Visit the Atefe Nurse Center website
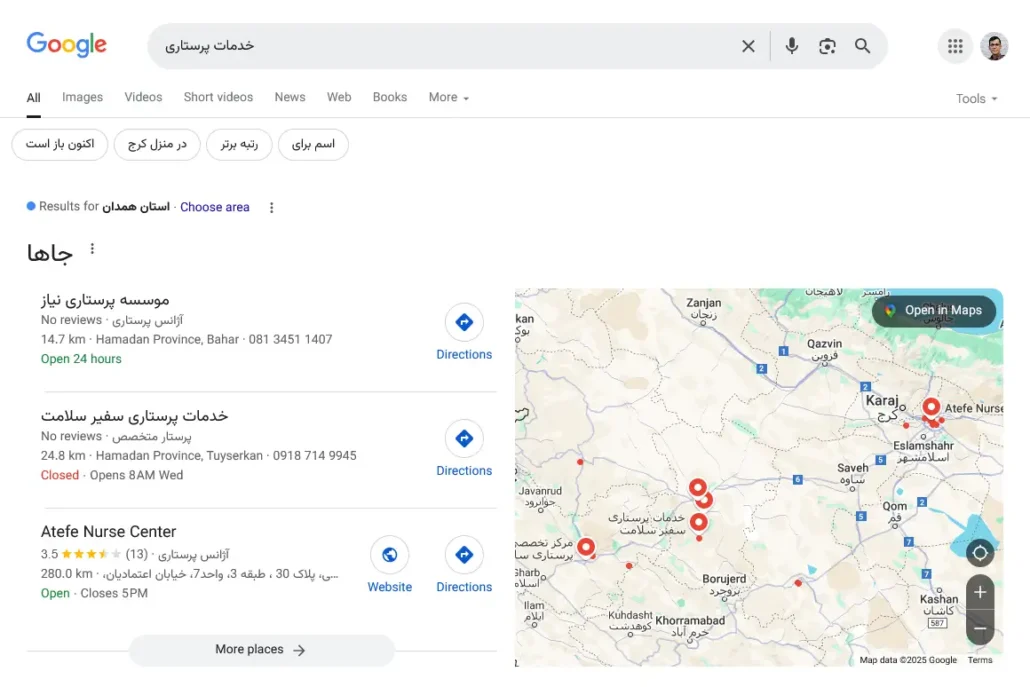This screenshot has width=1030, height=687. (390, 565)
